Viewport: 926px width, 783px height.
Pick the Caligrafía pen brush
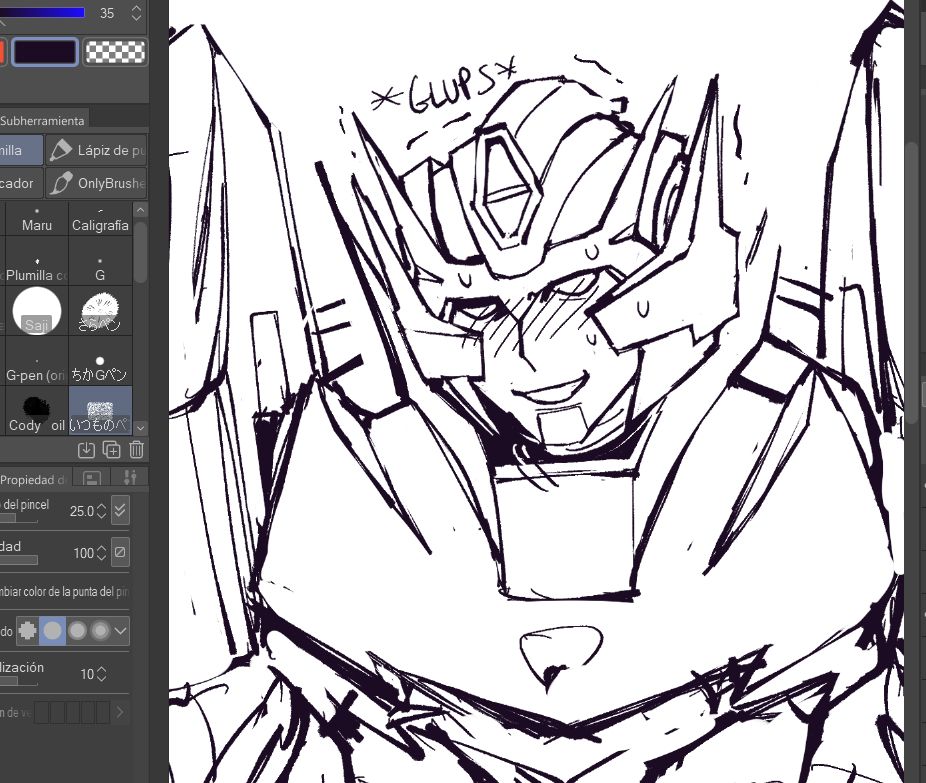pyautogui.click(x=100, y=218)
